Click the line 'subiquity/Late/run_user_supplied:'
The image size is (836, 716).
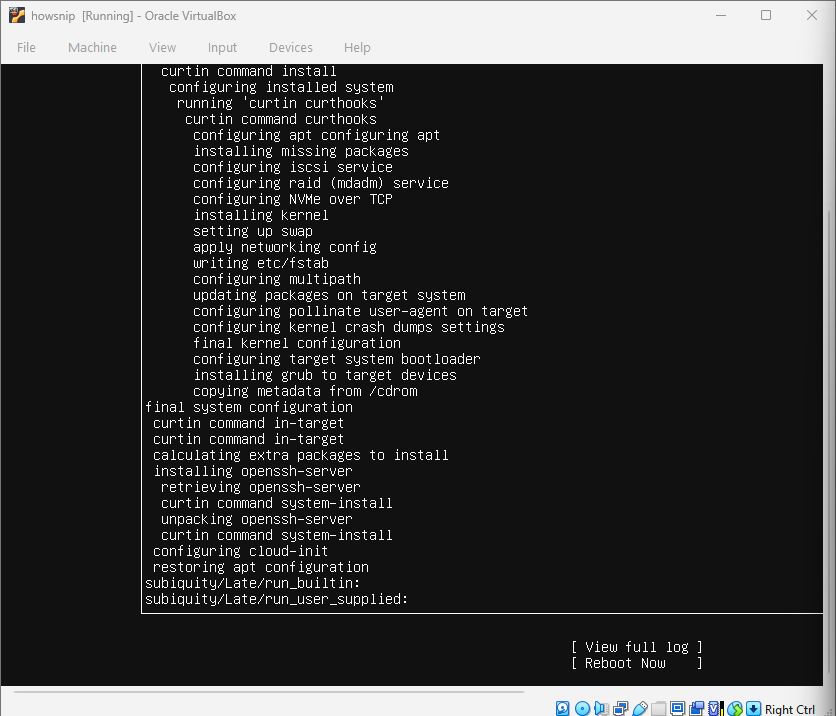coord(277,599)
